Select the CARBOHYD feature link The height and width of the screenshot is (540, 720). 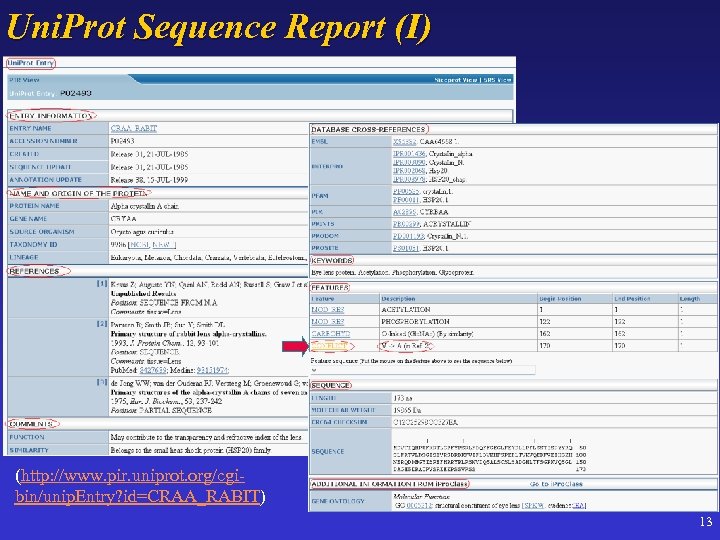click(331, 334)
